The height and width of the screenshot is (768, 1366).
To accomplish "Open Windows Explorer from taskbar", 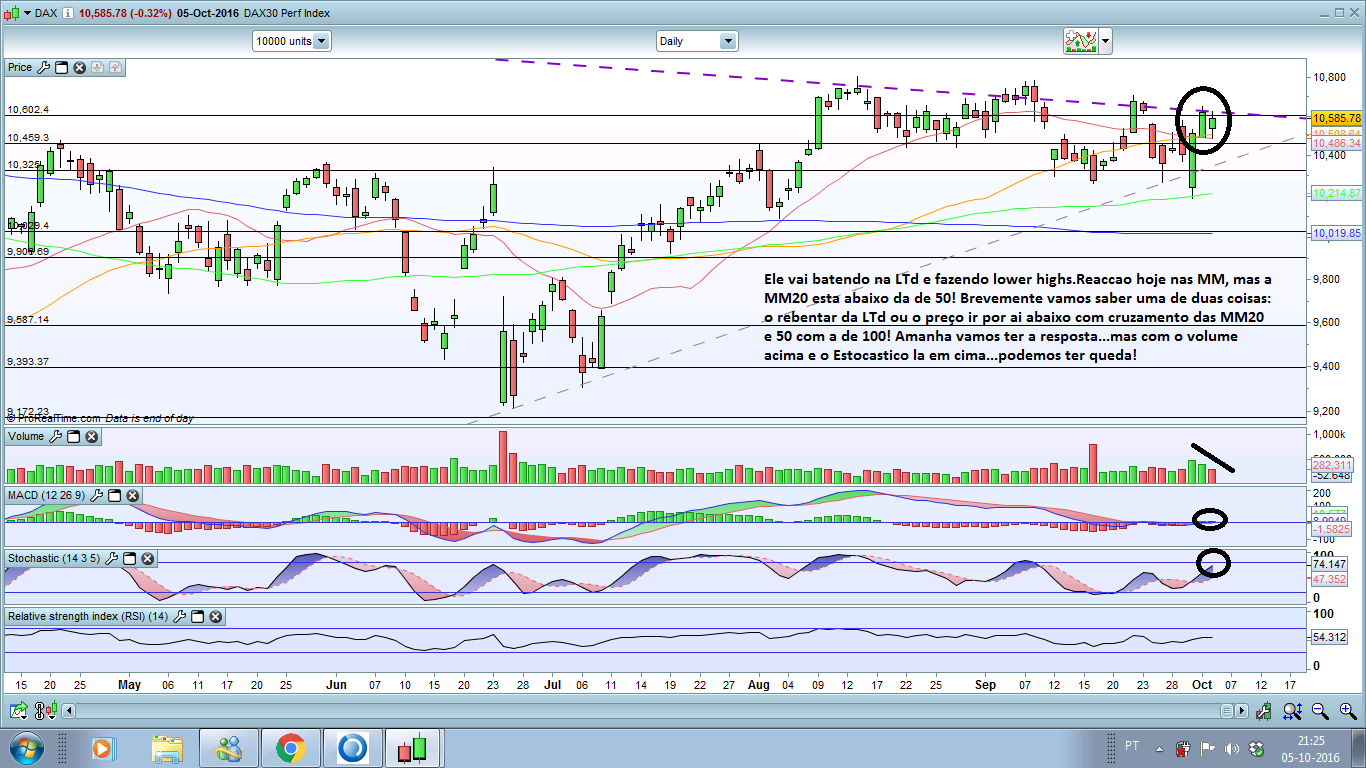I will [x=167, y=748].
